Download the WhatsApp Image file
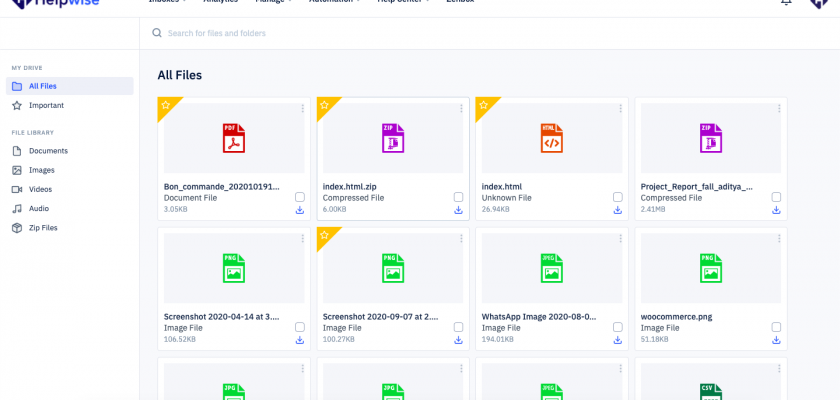840x400 pixels. (x=617, y=340)
